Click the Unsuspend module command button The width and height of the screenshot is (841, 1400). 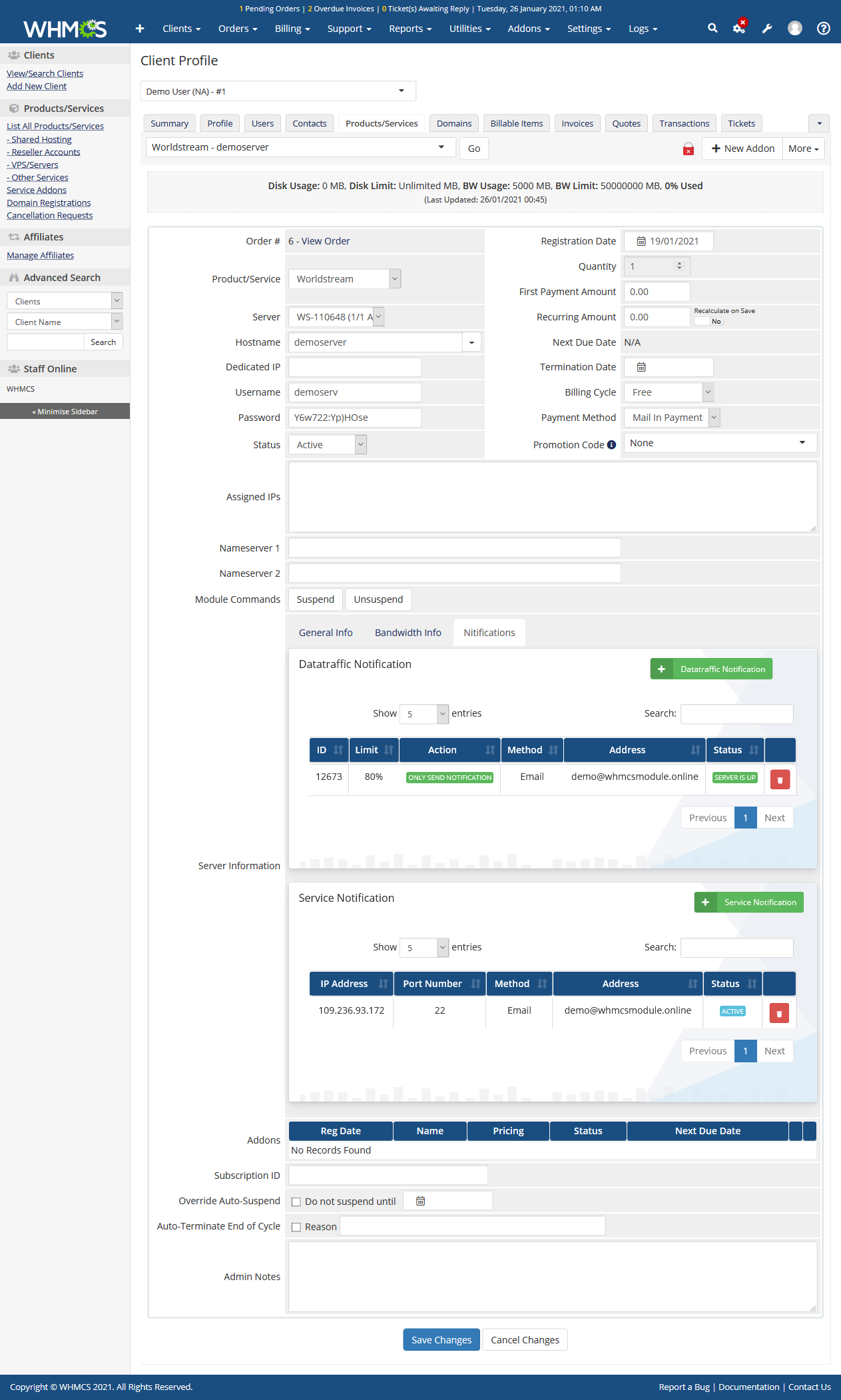[378, 599]
